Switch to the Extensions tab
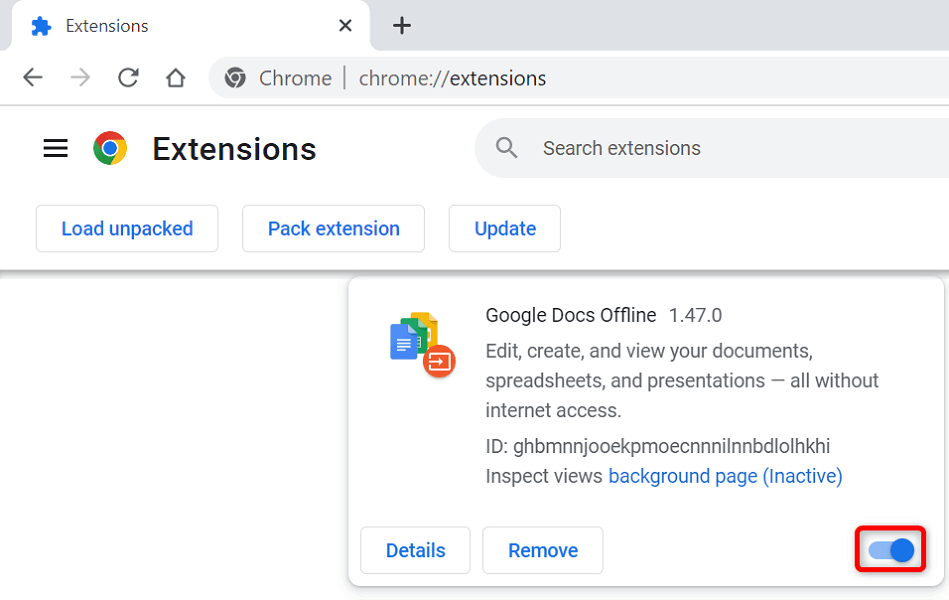949x600 pixels. pos(150,25)
